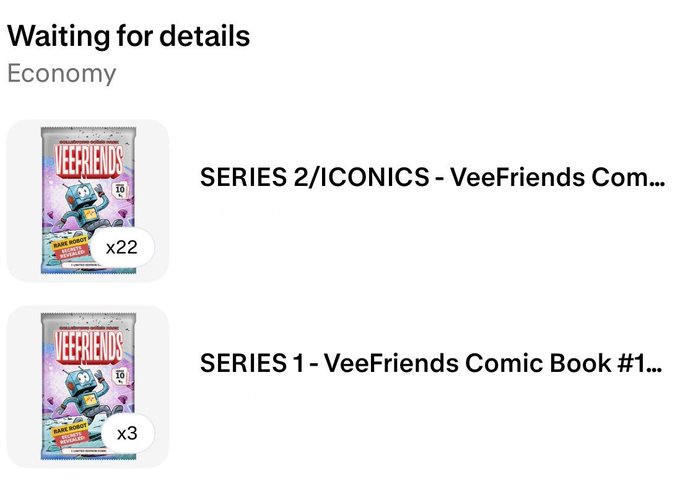Open the Series 1 comic pack thumbnail
Viewport: 680px width, 481px height.
[87, 386]
